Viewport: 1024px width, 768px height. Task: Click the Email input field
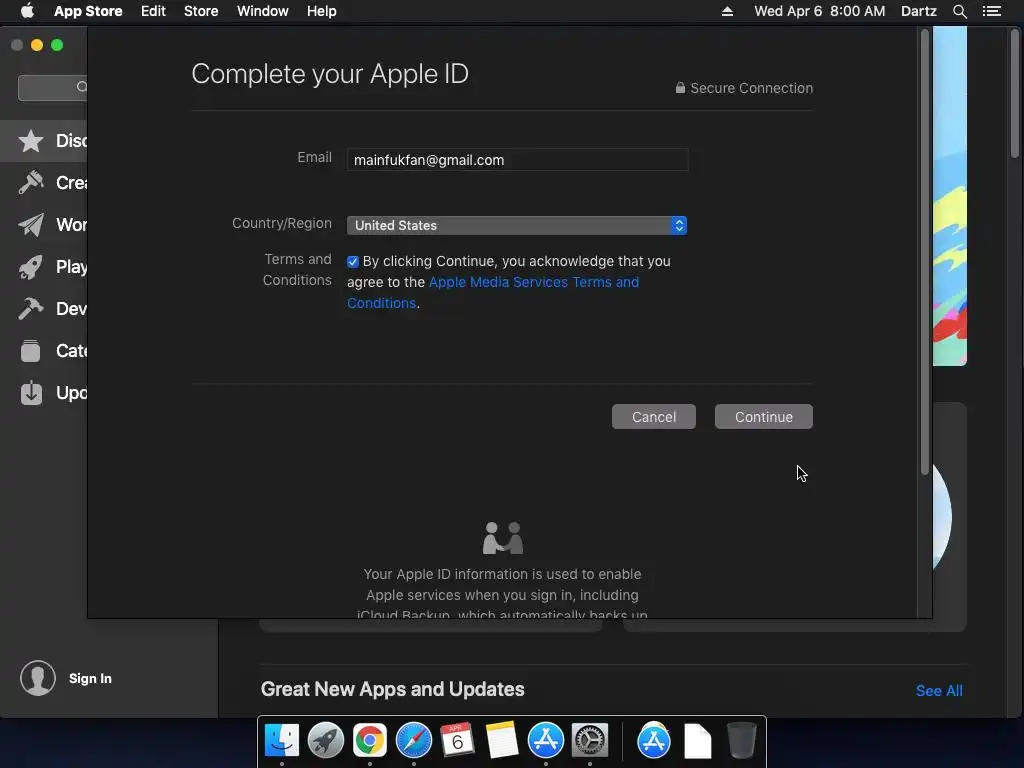click(x=517, y=160)
